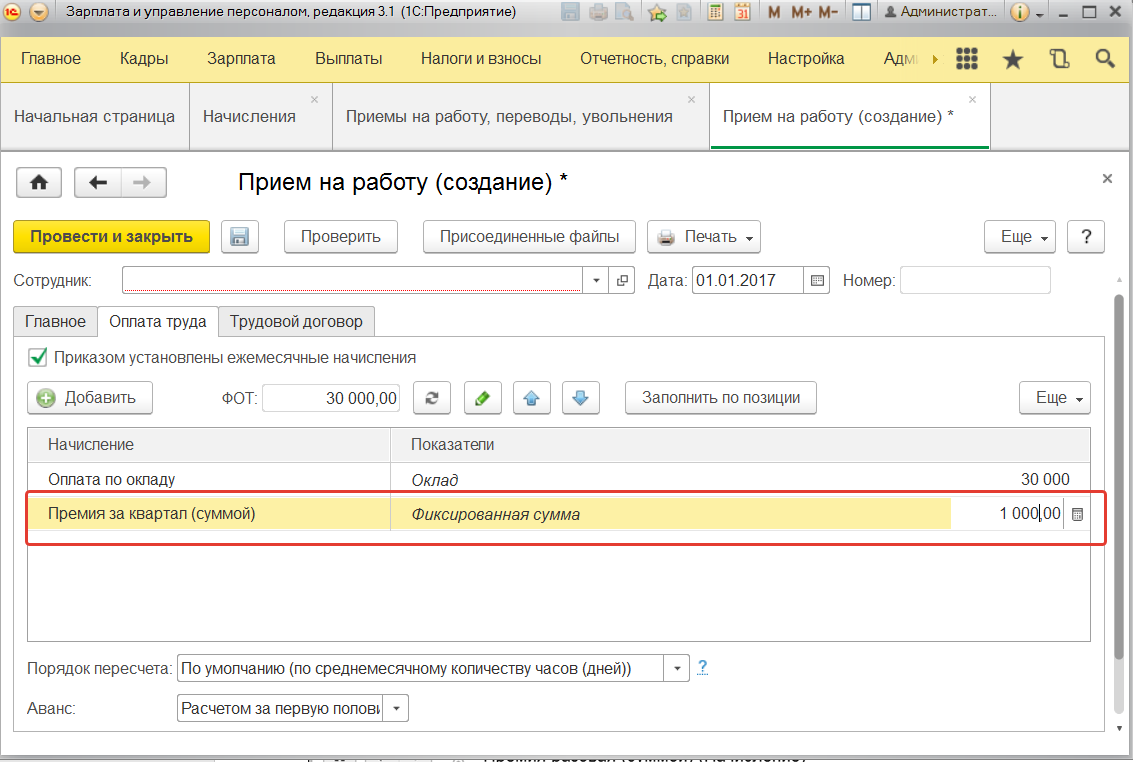Click the M- memory subtract button
The image size is (1133, 762).
(x=828, y=12)
